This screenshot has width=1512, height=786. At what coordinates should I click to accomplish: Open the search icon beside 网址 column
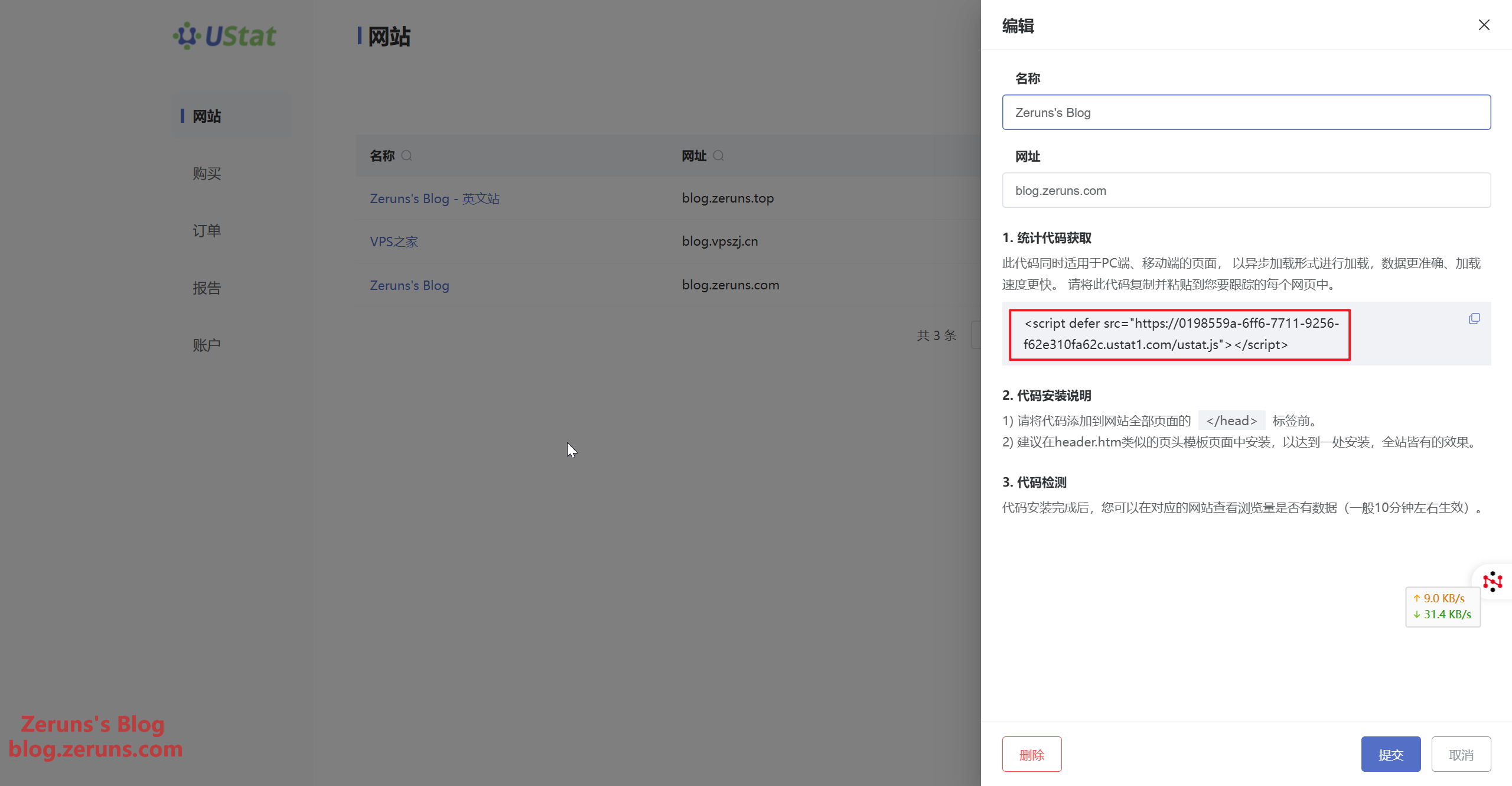(718, 156)
